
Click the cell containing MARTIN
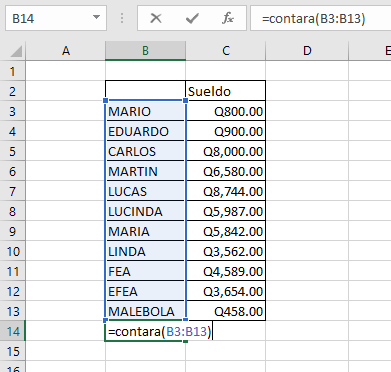point(145,171)
